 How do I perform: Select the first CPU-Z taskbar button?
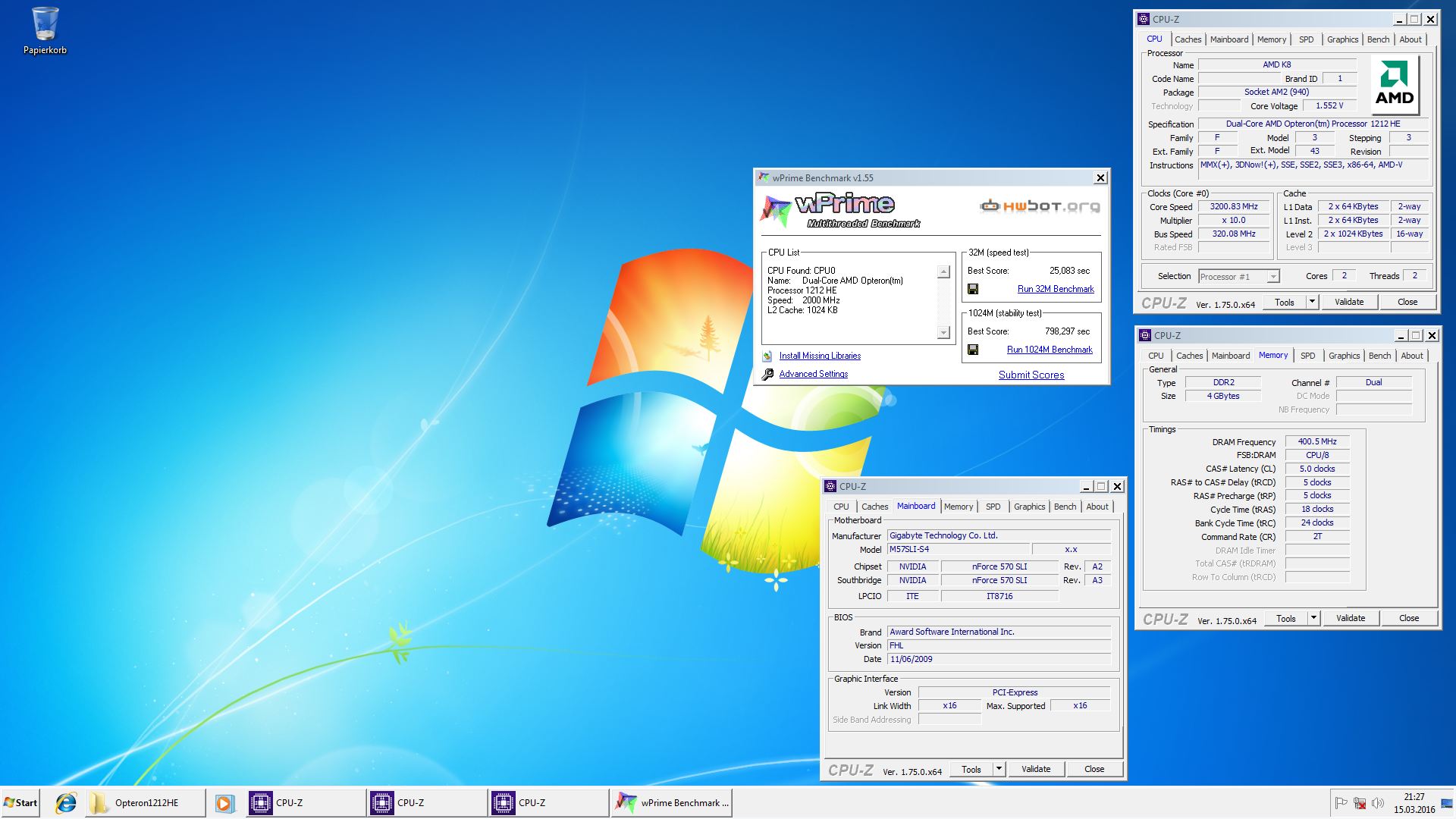point(306,803)
